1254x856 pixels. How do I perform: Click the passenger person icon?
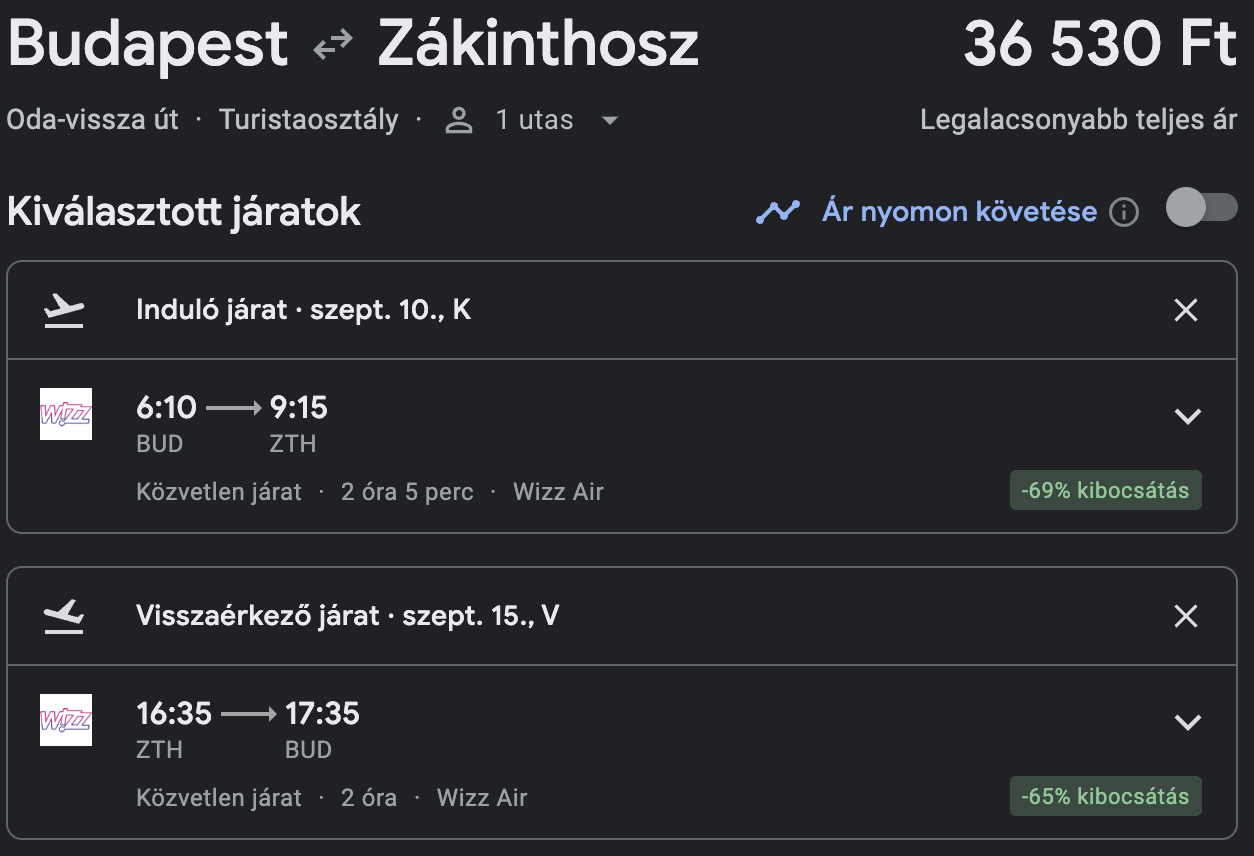pos(459,121)
